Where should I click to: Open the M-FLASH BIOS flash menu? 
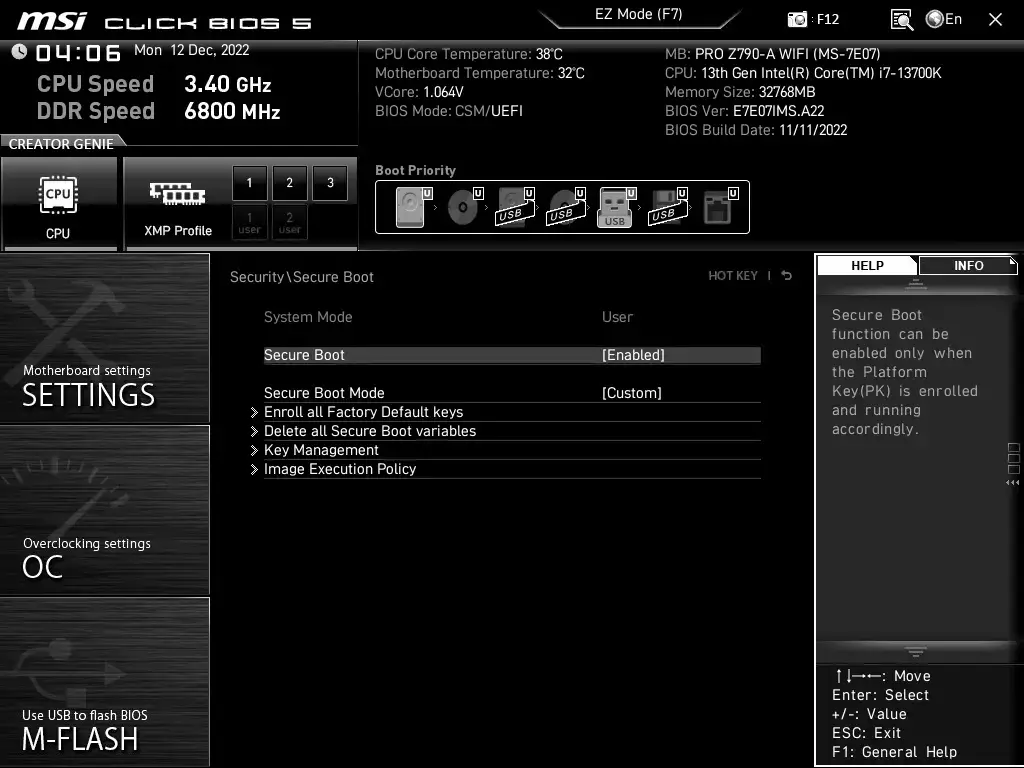pyautogui.click(x=104, y=682)
